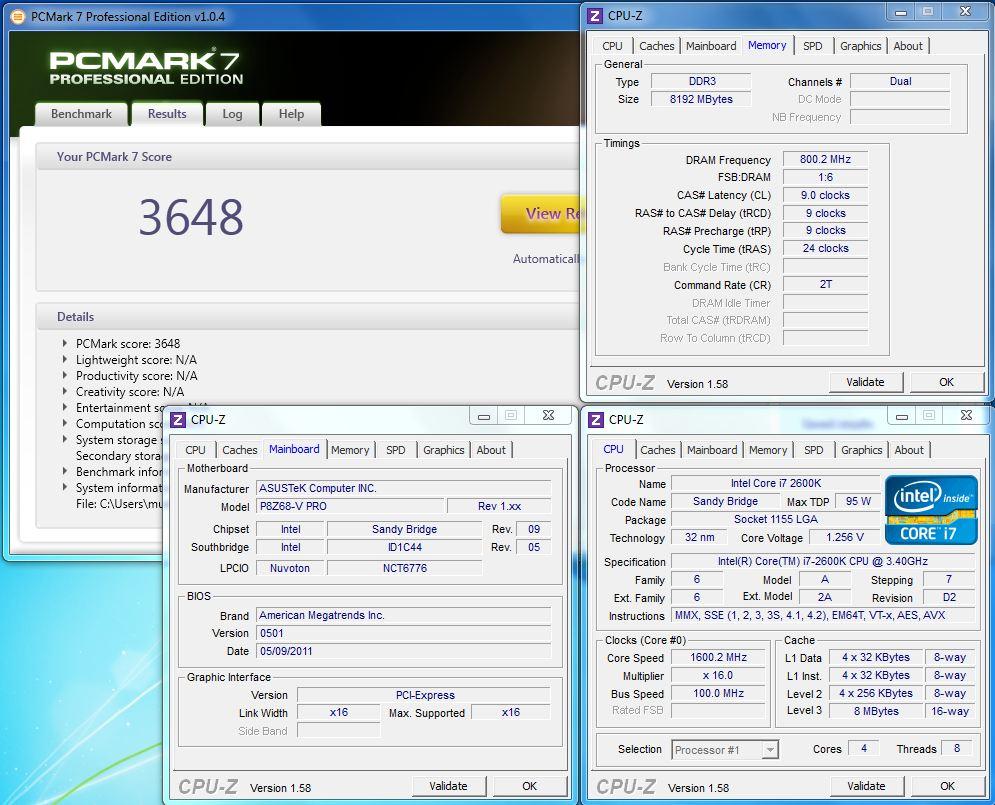
Task: Select About tab in Mainboard window
Action: 491,450
